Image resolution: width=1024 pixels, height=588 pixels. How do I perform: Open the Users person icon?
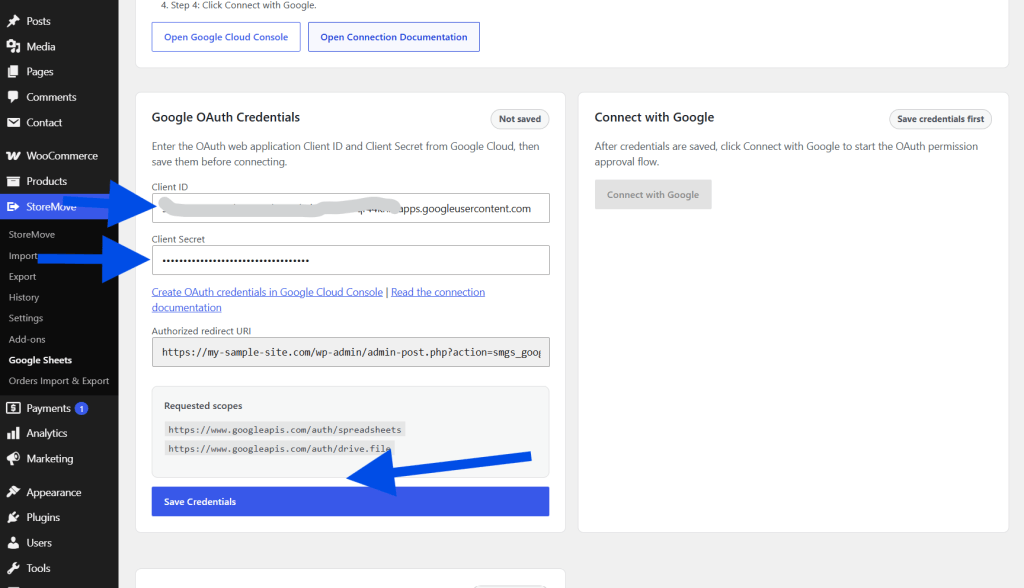coord(13,543)
